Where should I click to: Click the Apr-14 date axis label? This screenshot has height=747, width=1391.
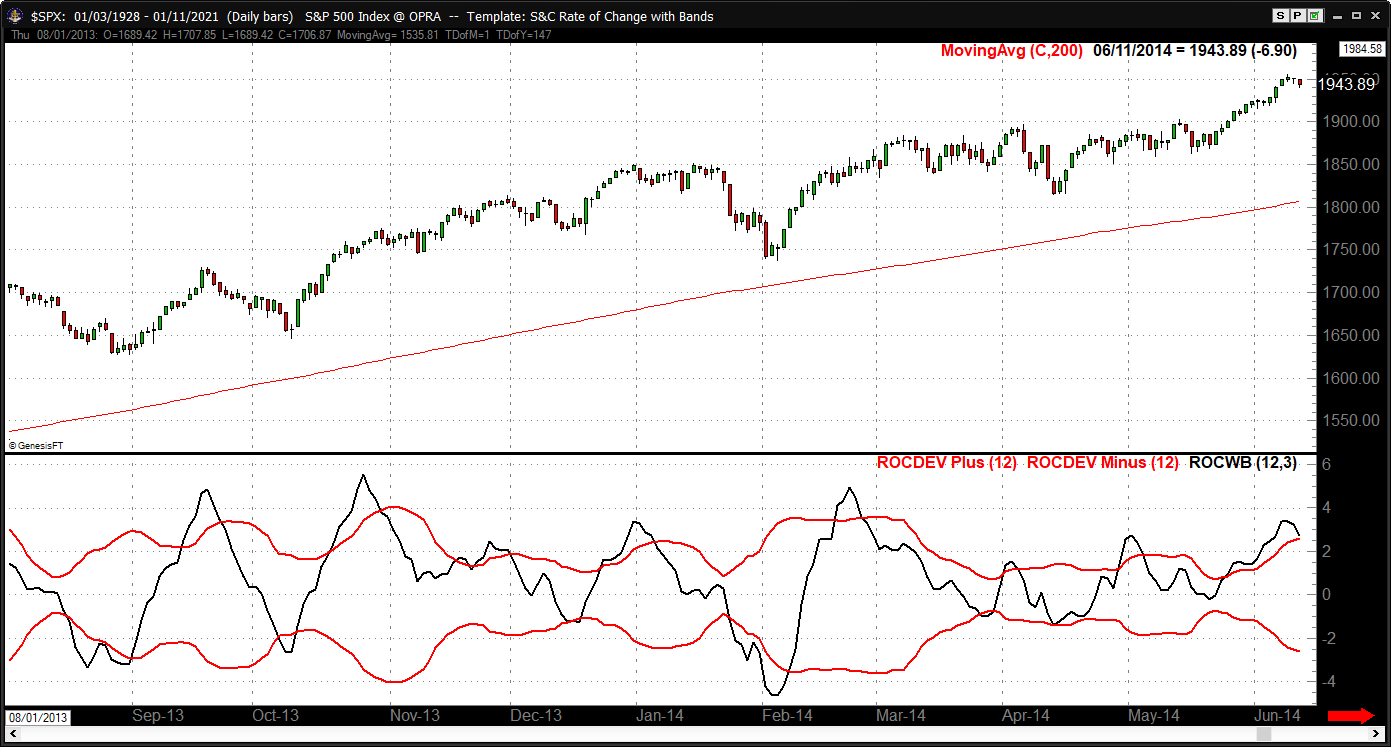point(1026,716)
